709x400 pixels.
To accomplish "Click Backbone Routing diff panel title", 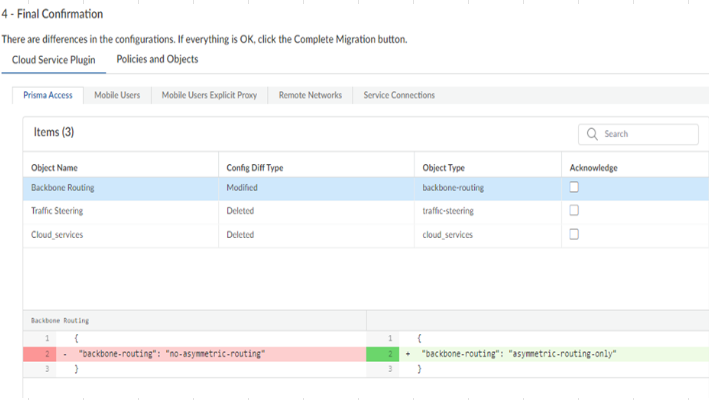I will 60,320.
